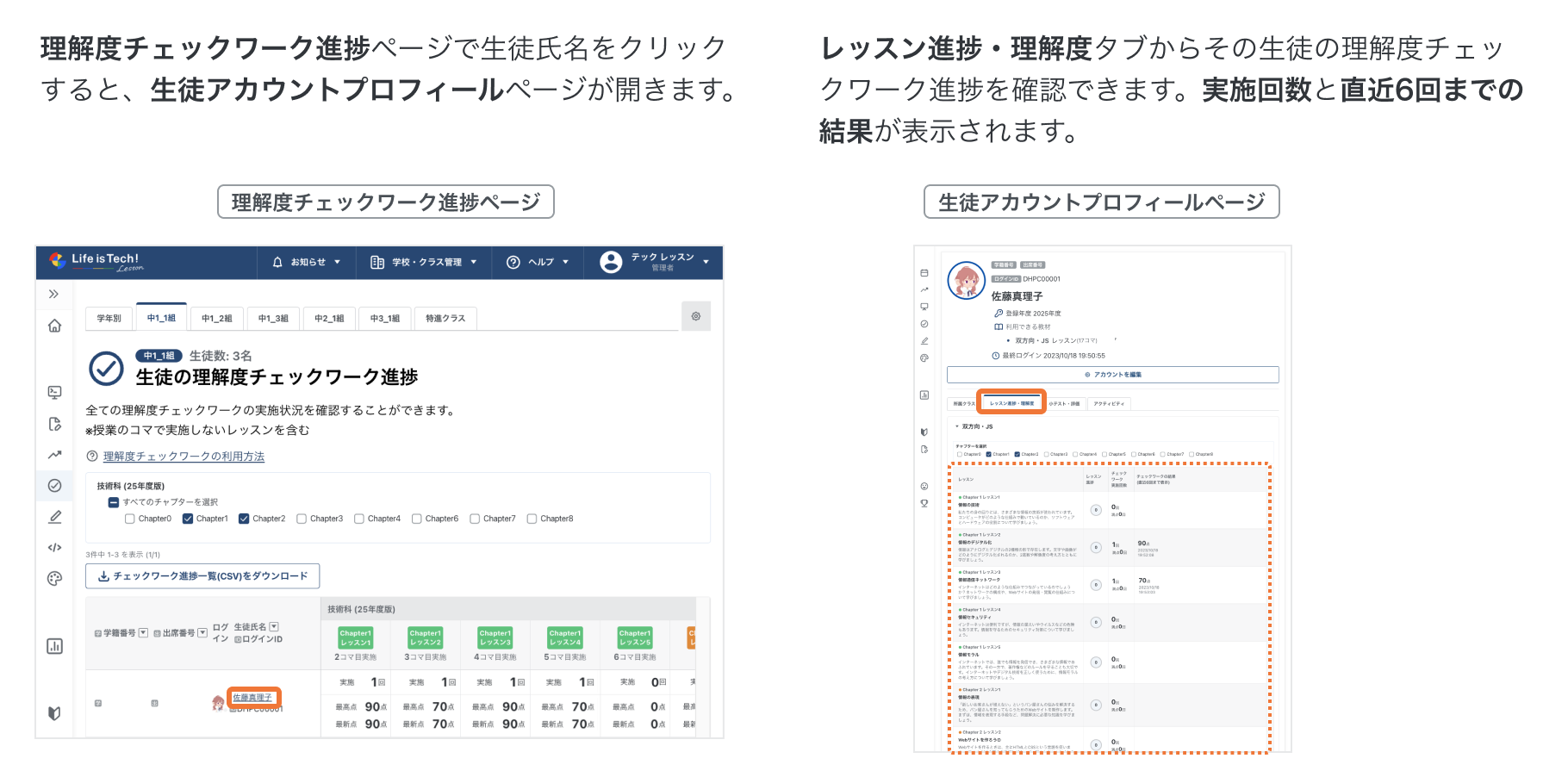Enable Chapter3 in the 技術科 (25年度版) filter
This screenshot has height=777, width=1568.
click(x=302, y=519)
